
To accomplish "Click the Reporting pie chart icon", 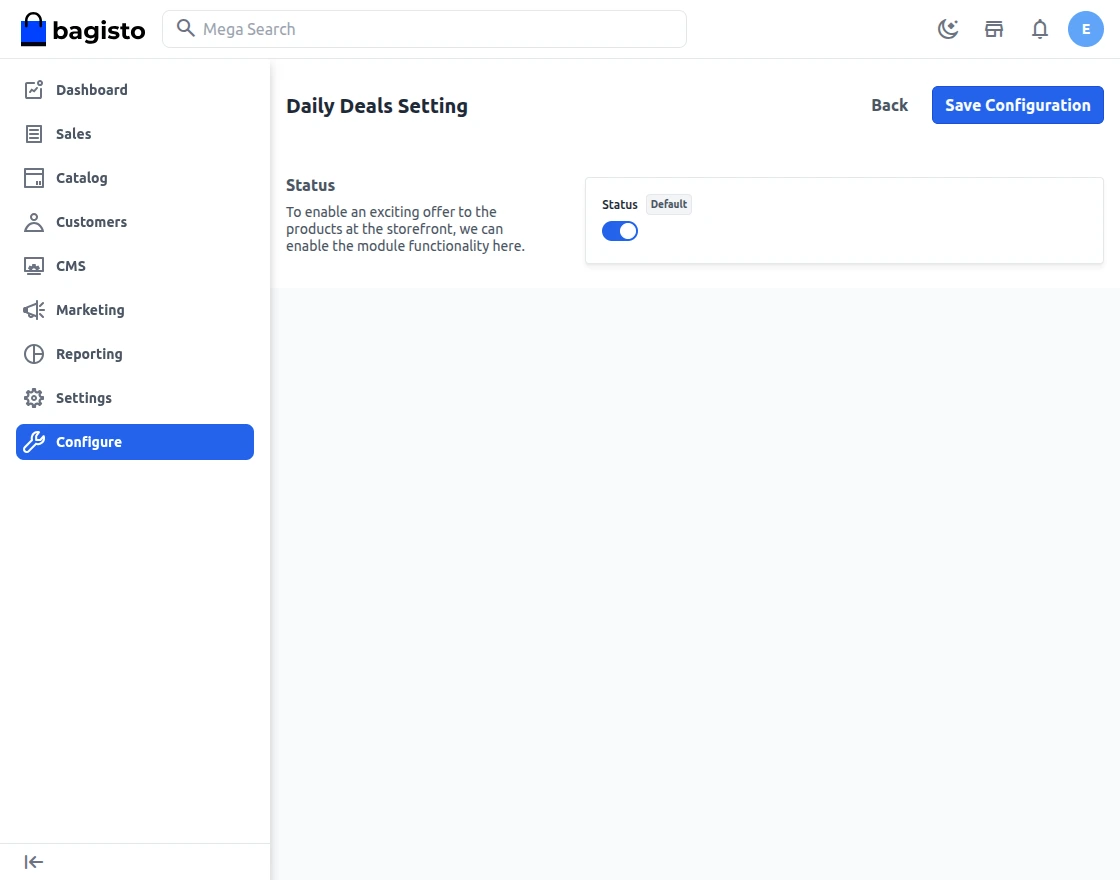I will (x=34, y=354).
